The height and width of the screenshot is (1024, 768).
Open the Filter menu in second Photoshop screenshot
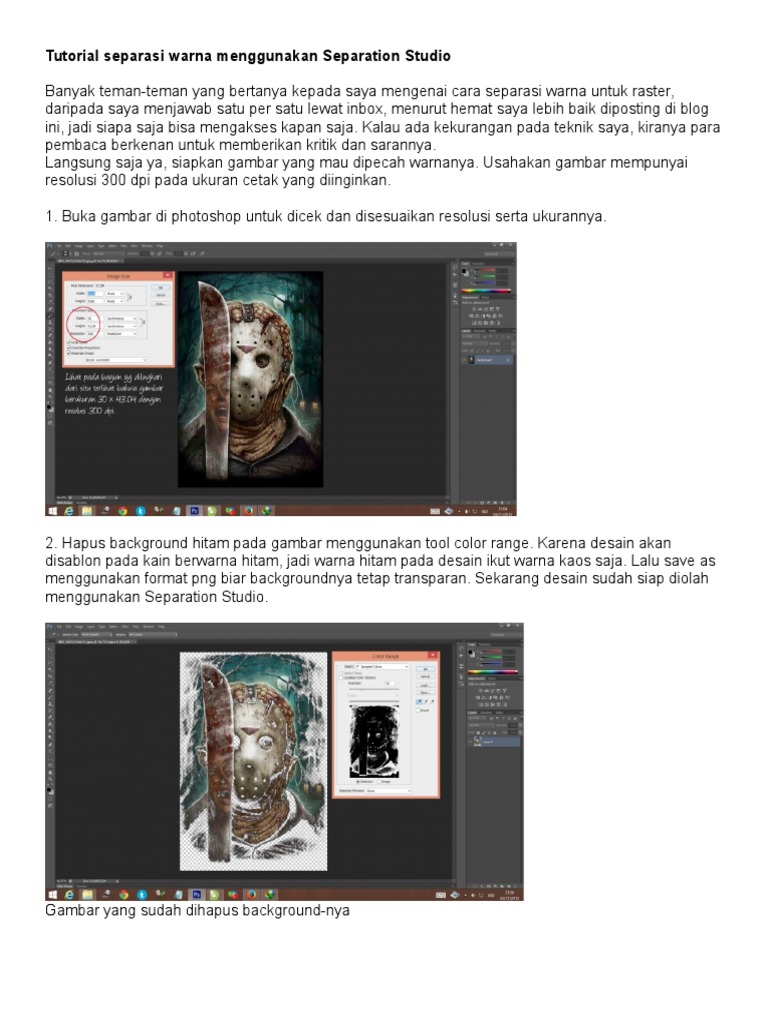click(x=125, y=626)
